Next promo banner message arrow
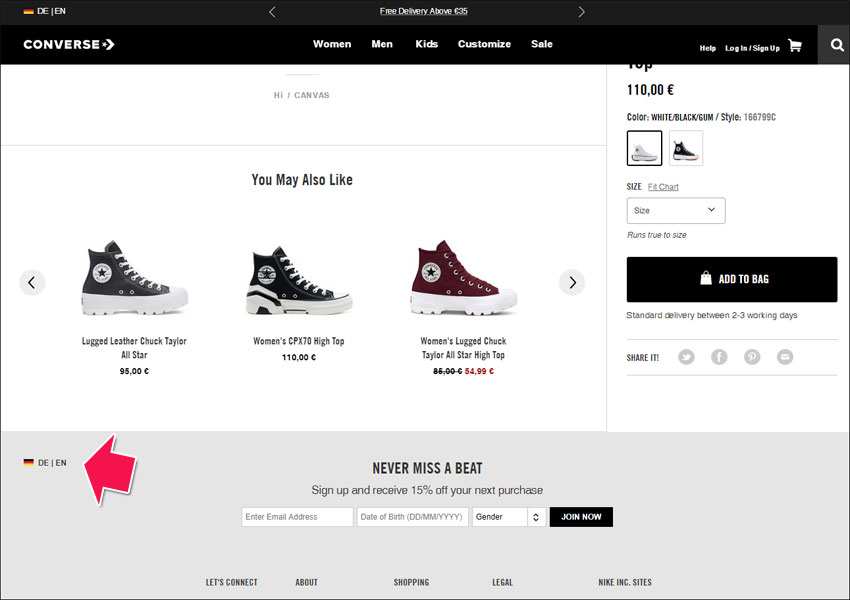Image resolution: width=850 pixels, height=600 pixels. click(581, 11)
